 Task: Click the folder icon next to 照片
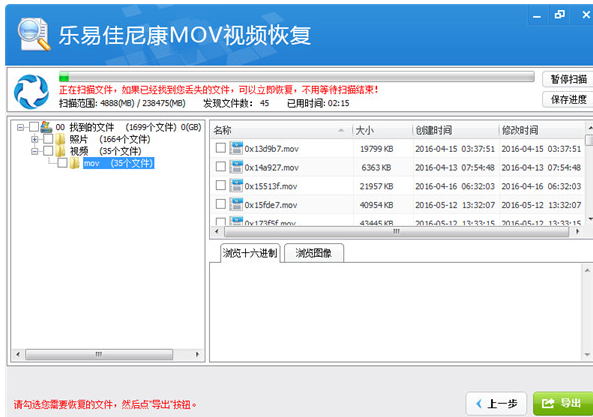60,139
